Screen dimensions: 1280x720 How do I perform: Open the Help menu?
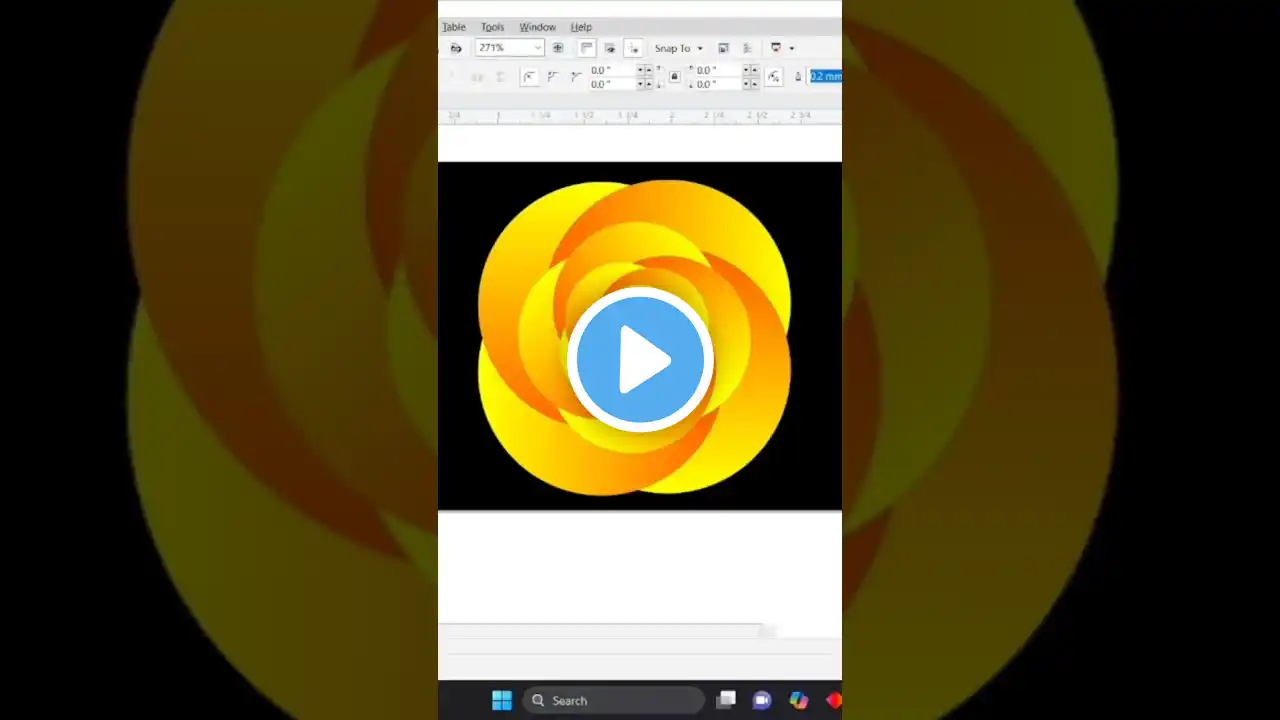pos(581,27)
